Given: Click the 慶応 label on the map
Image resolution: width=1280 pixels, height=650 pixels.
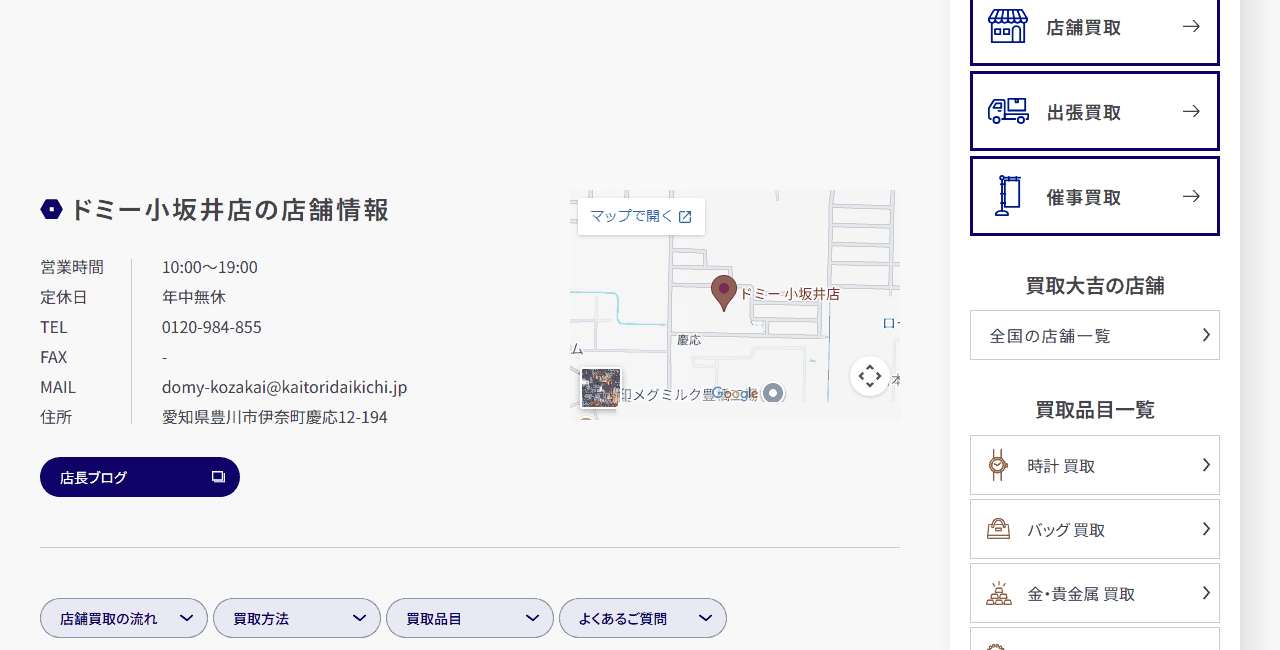Looking at the screenshot, I should coord(689,340).
